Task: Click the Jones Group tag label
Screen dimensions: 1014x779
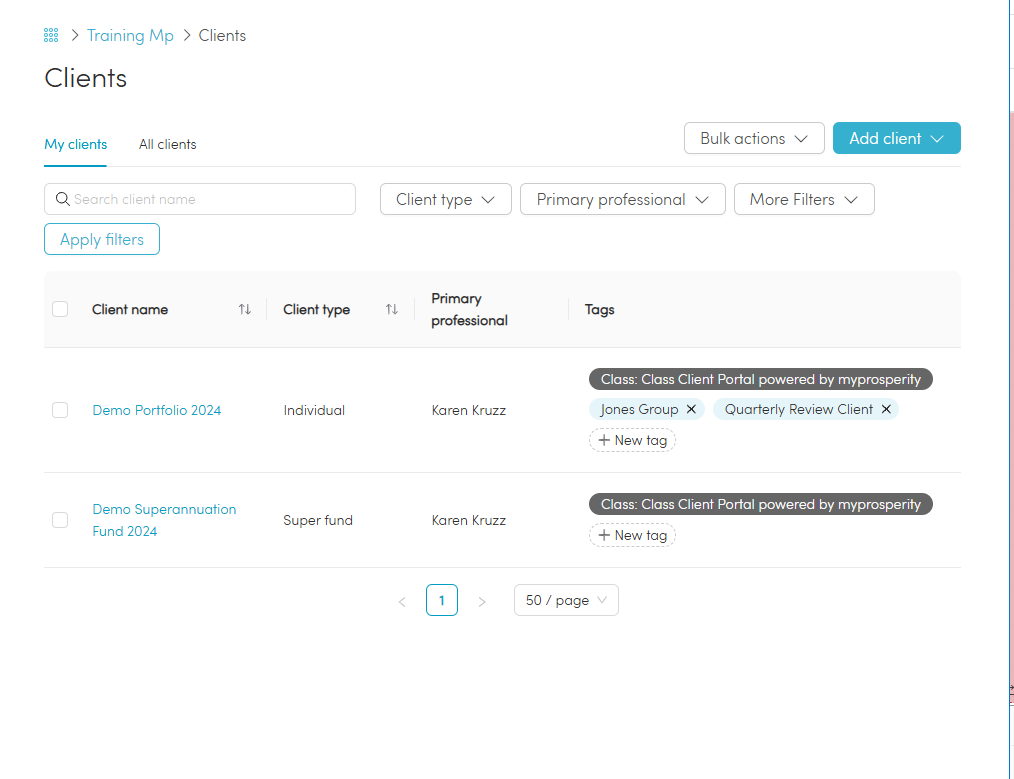Action: [639, 409]
